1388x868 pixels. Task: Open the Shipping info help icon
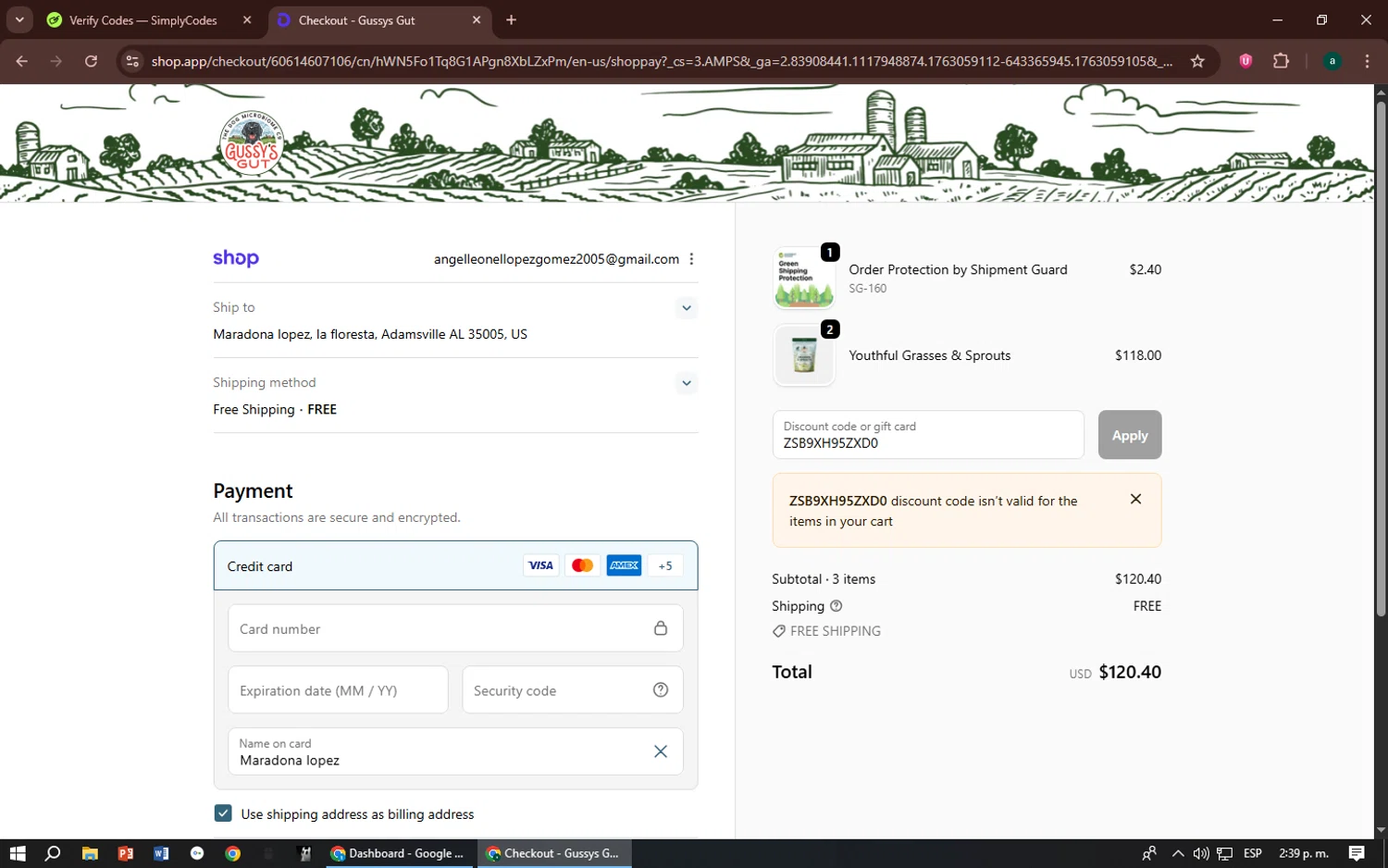pos(837,606)
